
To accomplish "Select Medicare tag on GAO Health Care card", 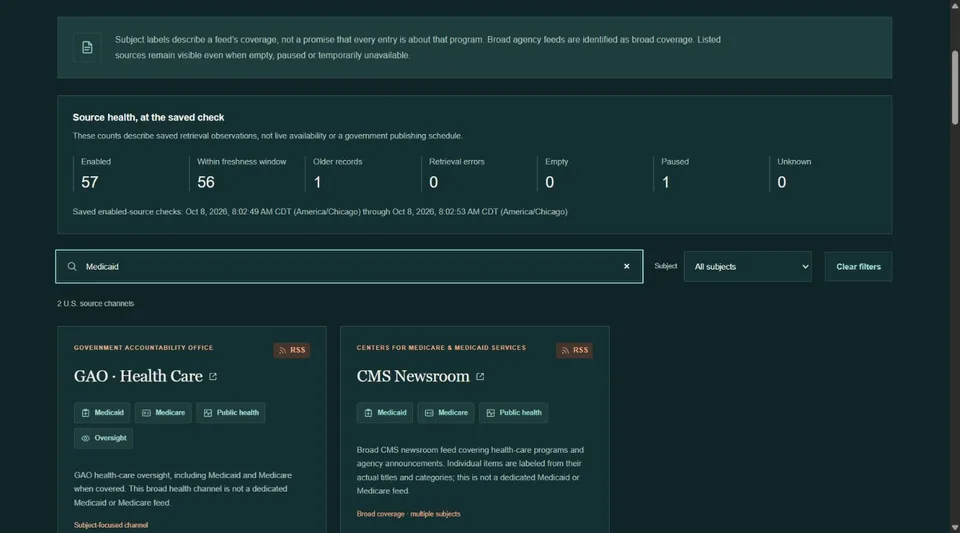I will tap(163, 412).
